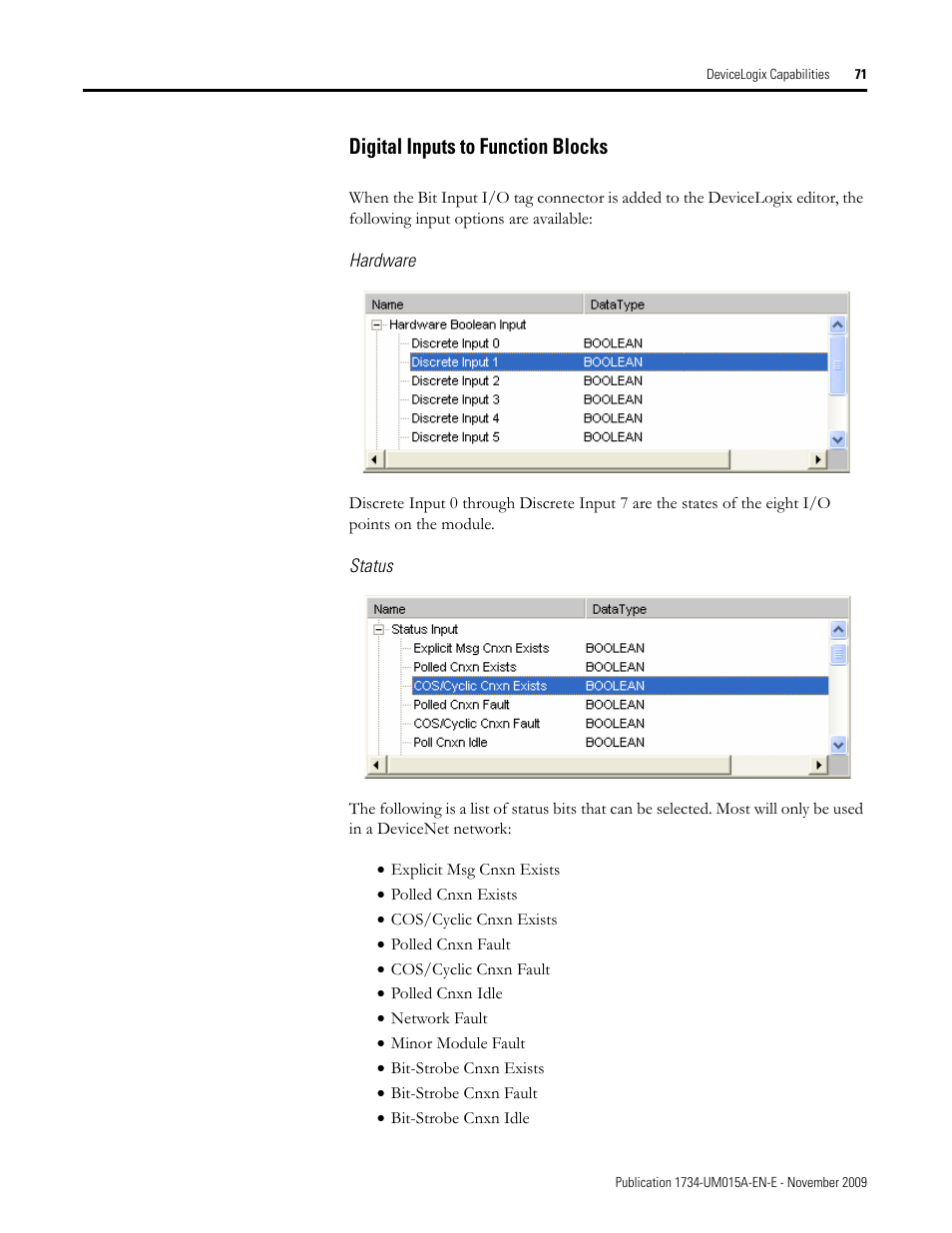Click scroll-left arrow in Status list

click(377, 765)
